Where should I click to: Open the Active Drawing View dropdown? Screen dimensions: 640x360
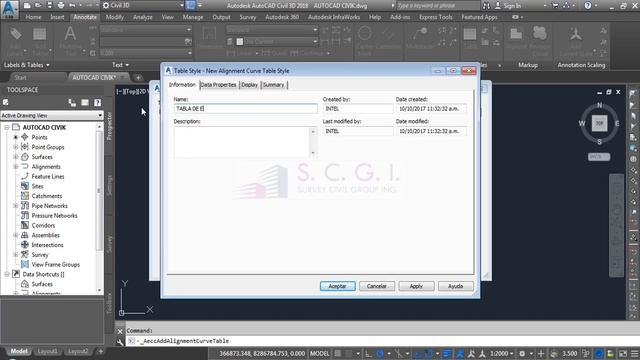point(51,116)
